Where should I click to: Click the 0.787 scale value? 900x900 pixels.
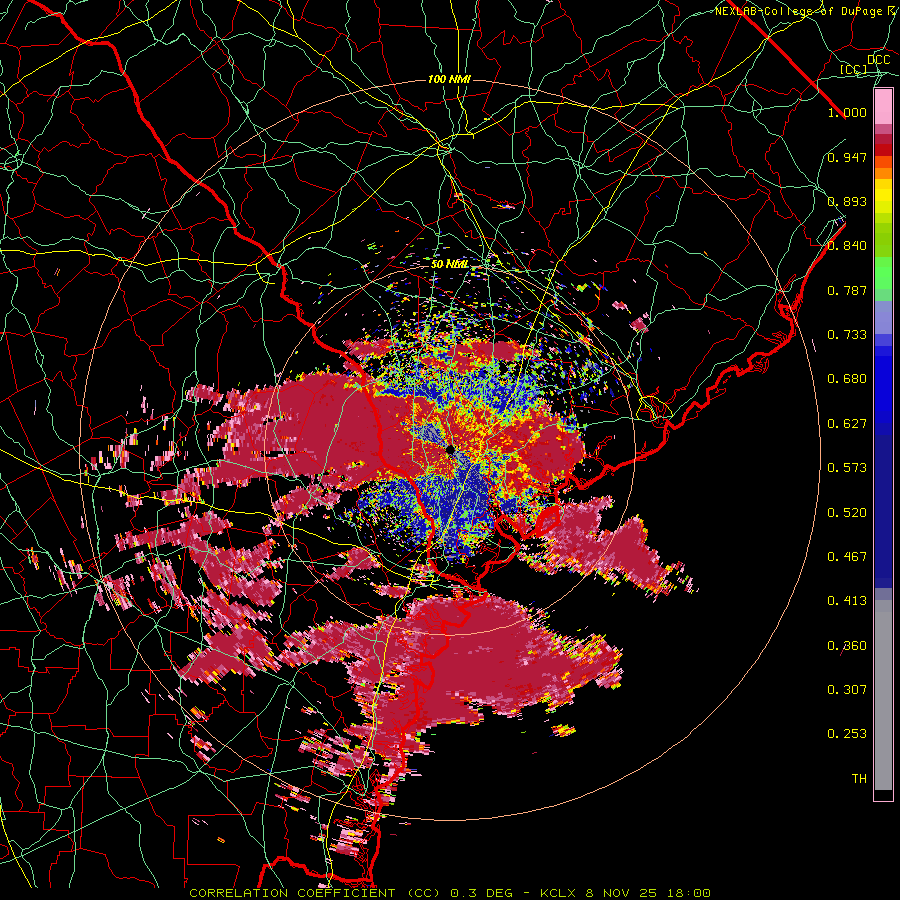coord(847,290)
